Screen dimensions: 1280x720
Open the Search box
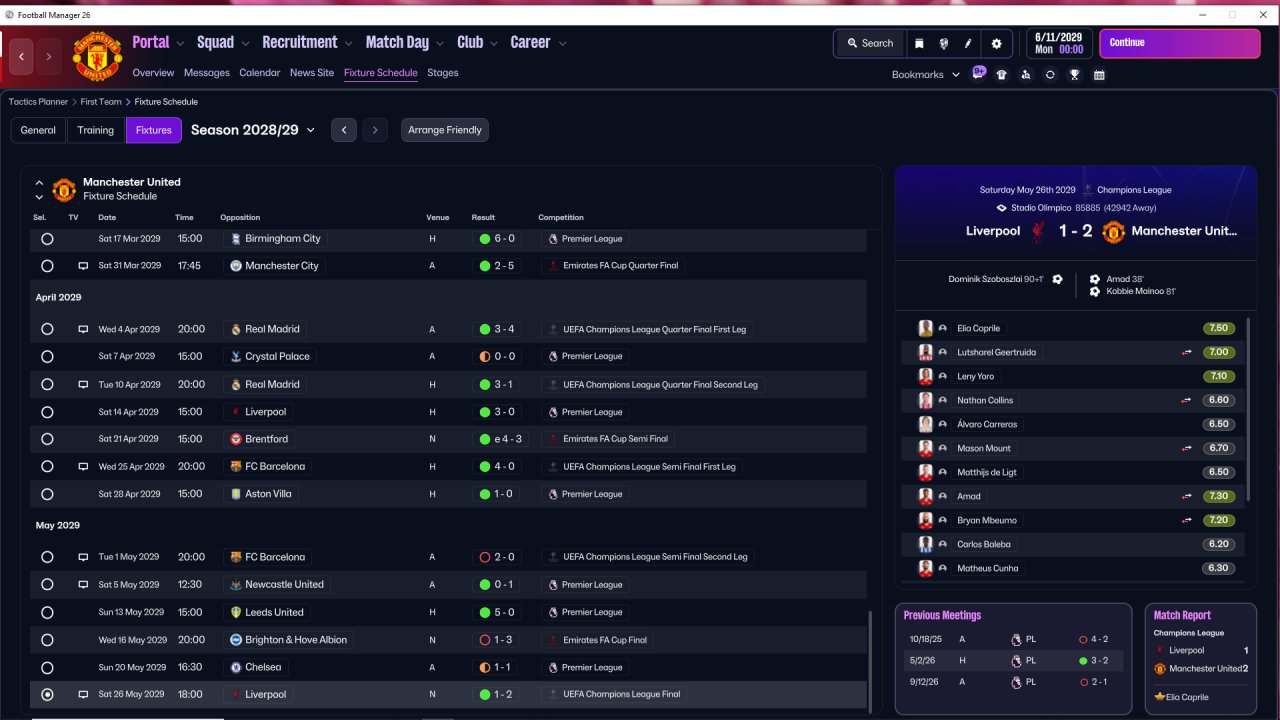click(x=870, y=43)
